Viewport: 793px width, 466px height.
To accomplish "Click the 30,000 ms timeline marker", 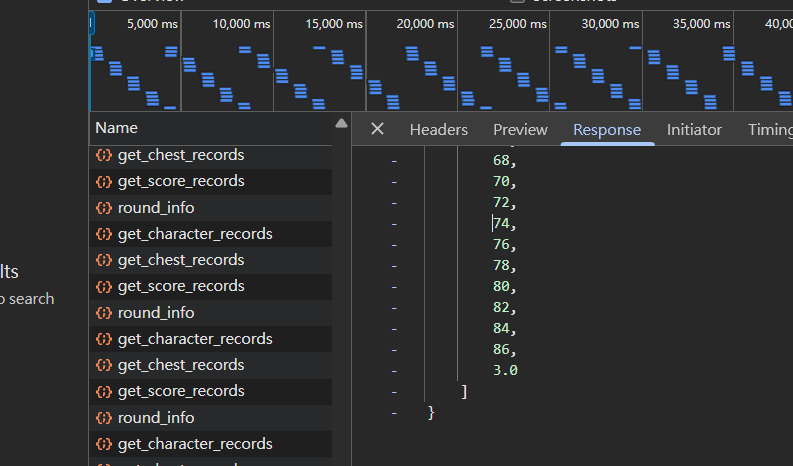I will (x=610, y=24).
